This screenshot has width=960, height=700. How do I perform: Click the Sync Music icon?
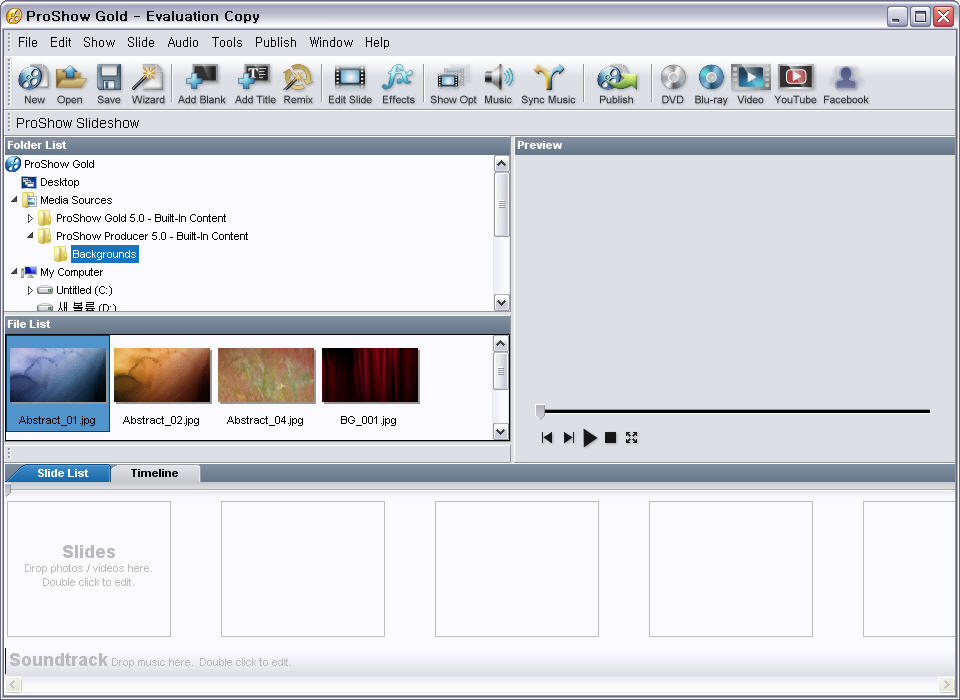click(548, 84)
